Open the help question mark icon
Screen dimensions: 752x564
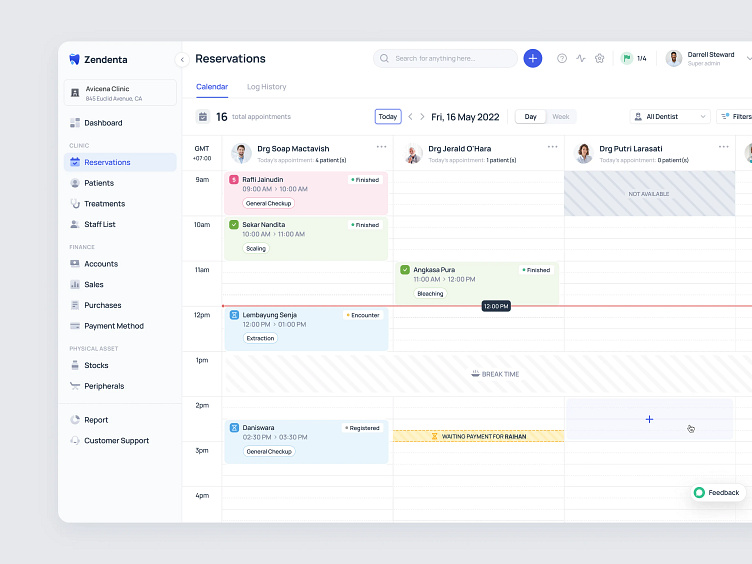[x=562, y=59]
